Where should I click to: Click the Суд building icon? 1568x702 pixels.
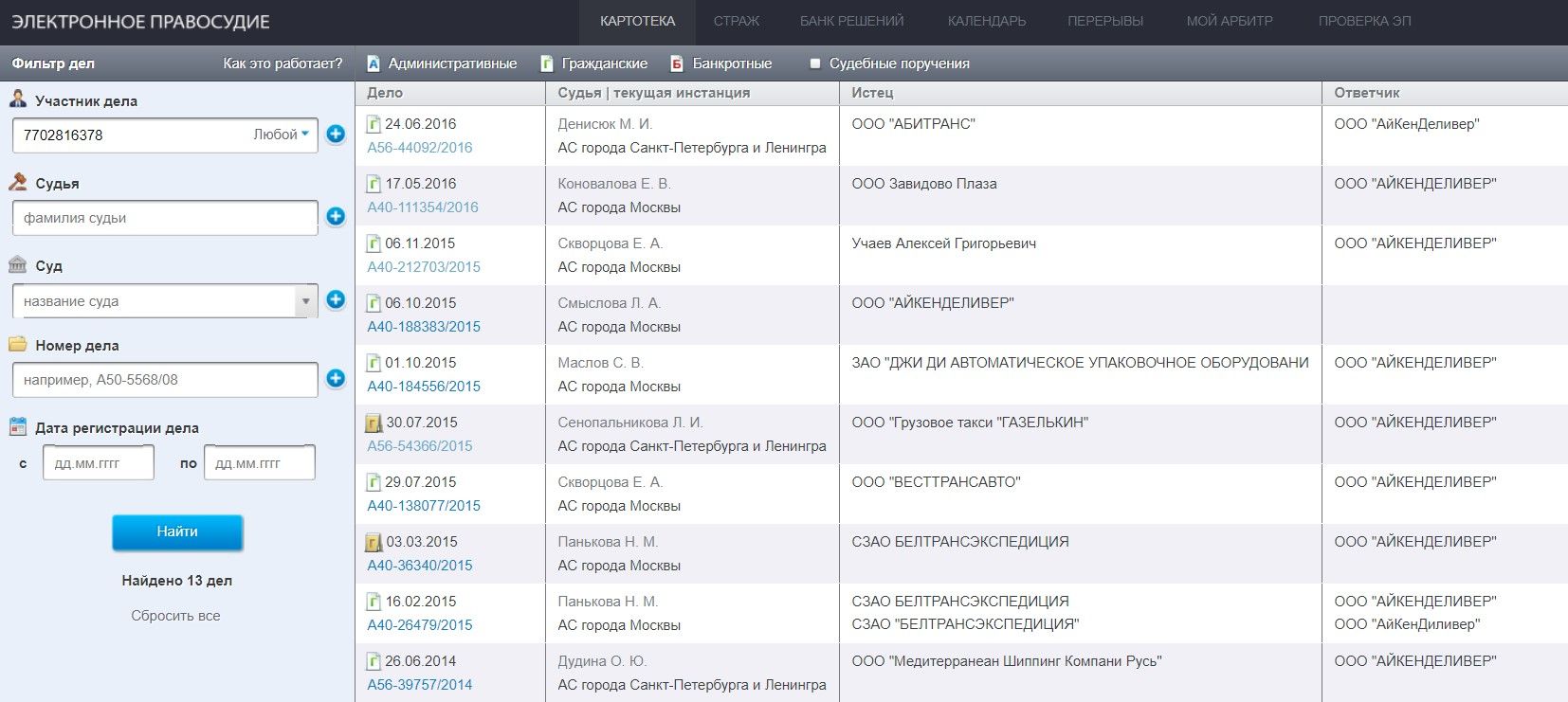[x=18, y=264]
